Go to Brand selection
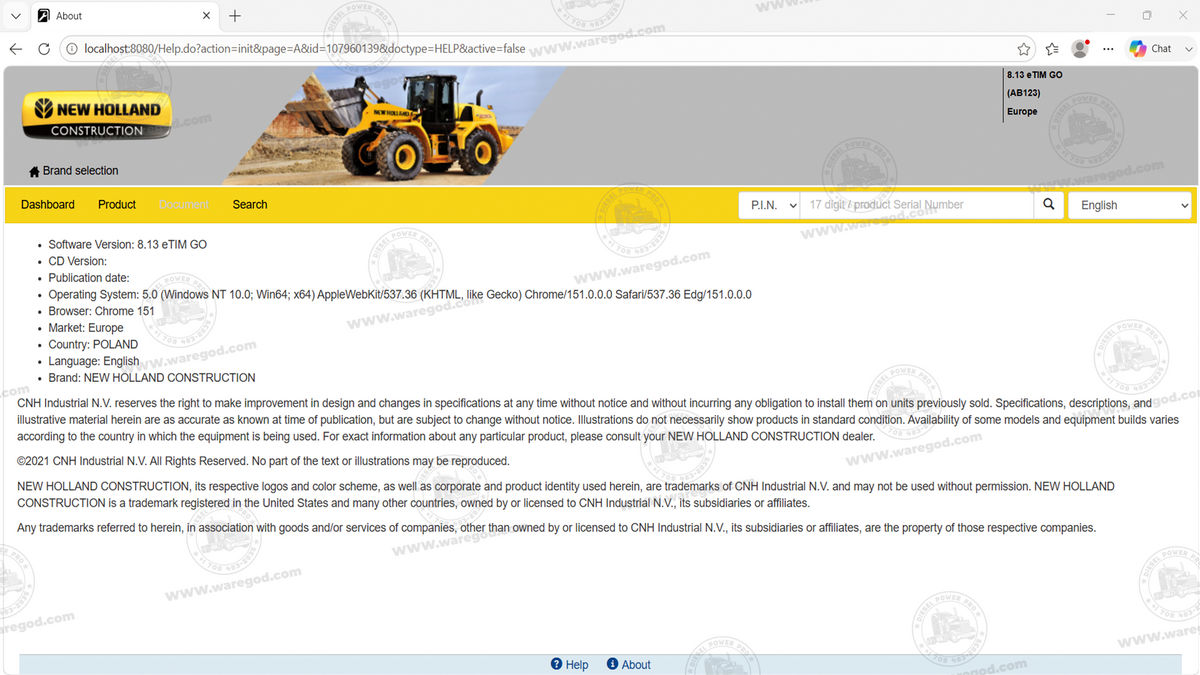Viewport: 1200px width, 675px height. pyautogui.click(x=80, y=171)
